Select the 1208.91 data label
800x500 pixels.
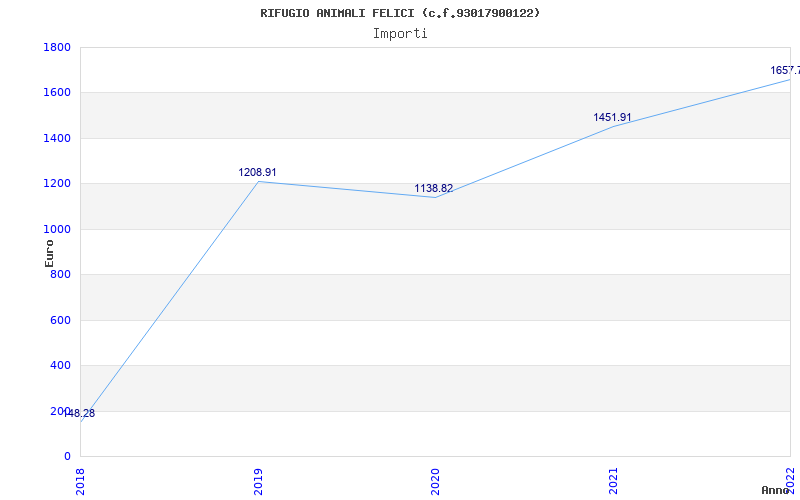pos(257,172)
